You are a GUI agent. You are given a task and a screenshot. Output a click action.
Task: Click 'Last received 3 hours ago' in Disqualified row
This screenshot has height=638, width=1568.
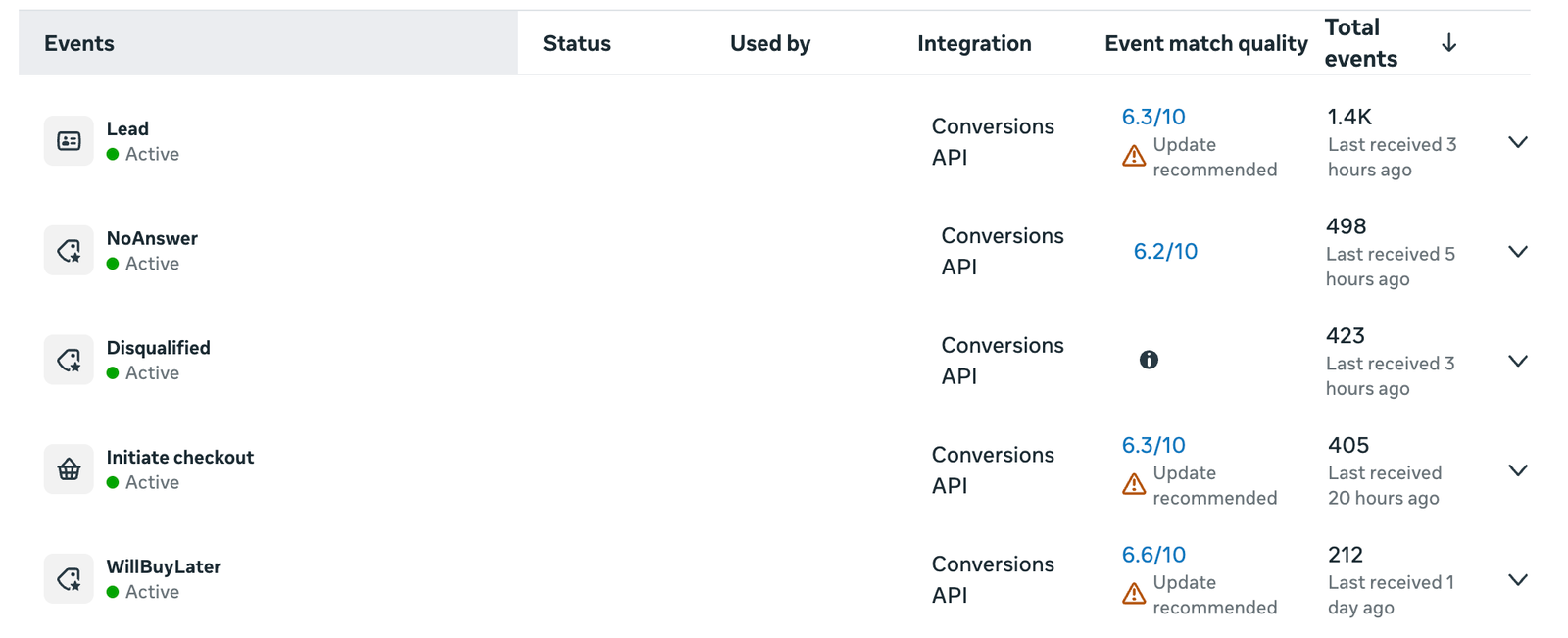(1391, 375)
